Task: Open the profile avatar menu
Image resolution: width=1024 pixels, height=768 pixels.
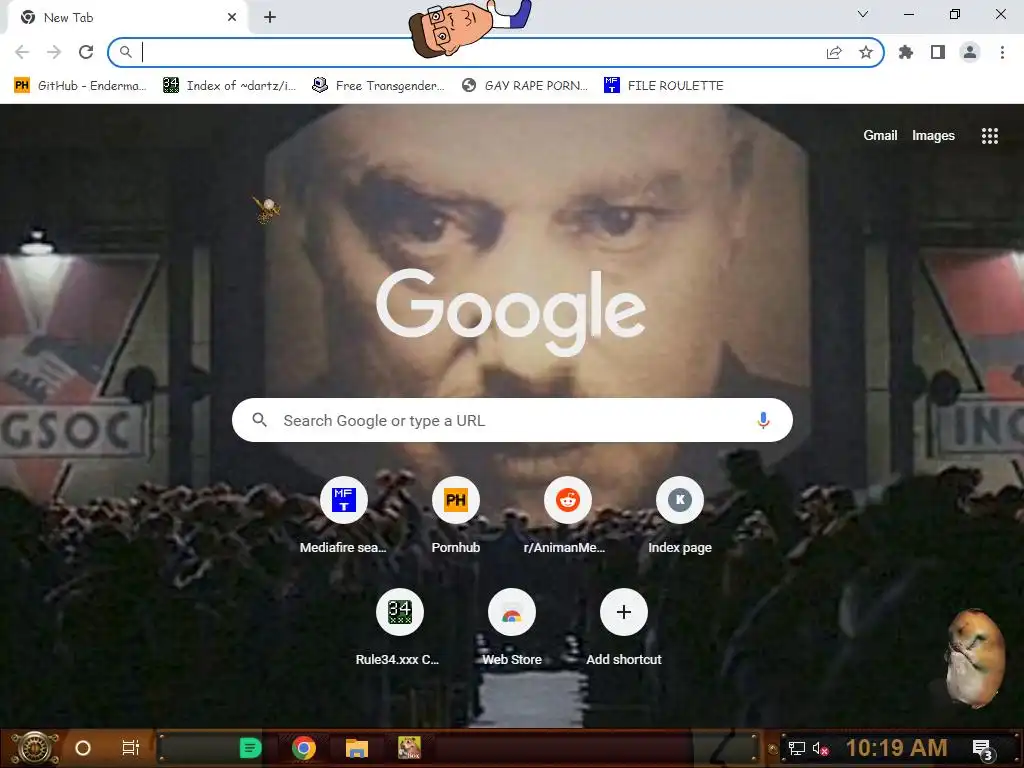Action: pyautogui.click(x=970, y=52)
